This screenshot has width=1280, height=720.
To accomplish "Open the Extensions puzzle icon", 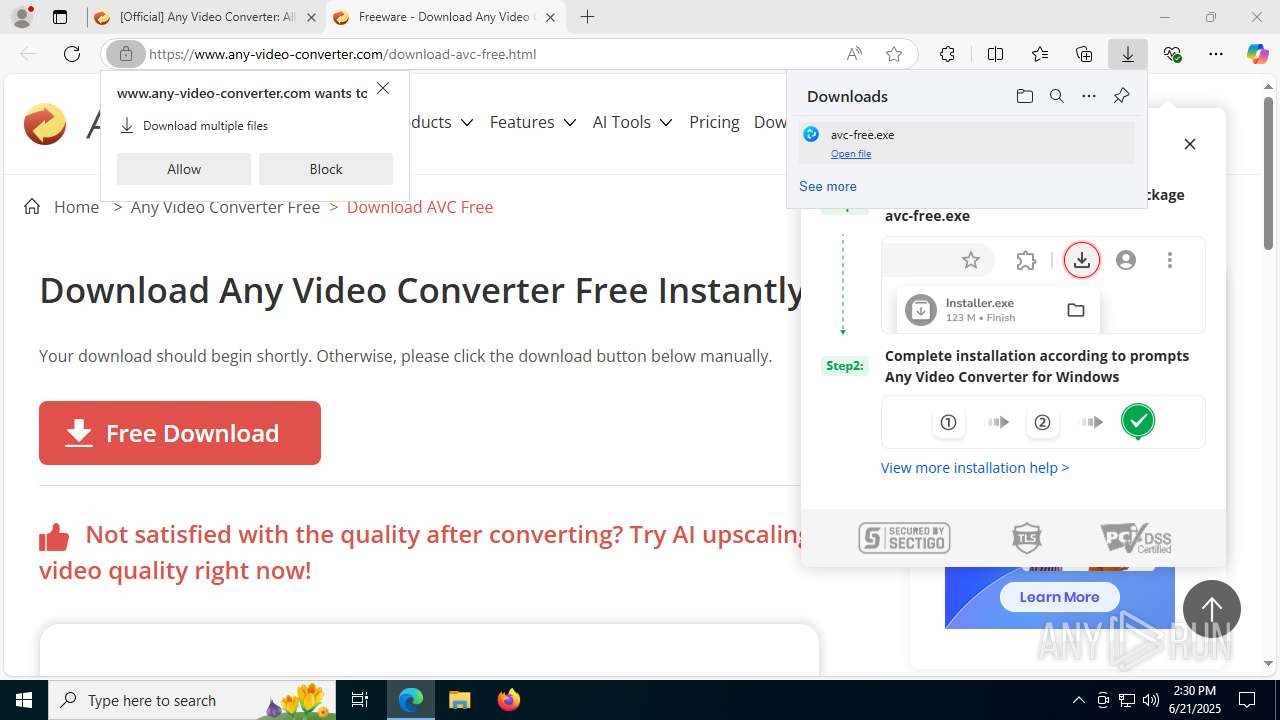I will [947, 54].
